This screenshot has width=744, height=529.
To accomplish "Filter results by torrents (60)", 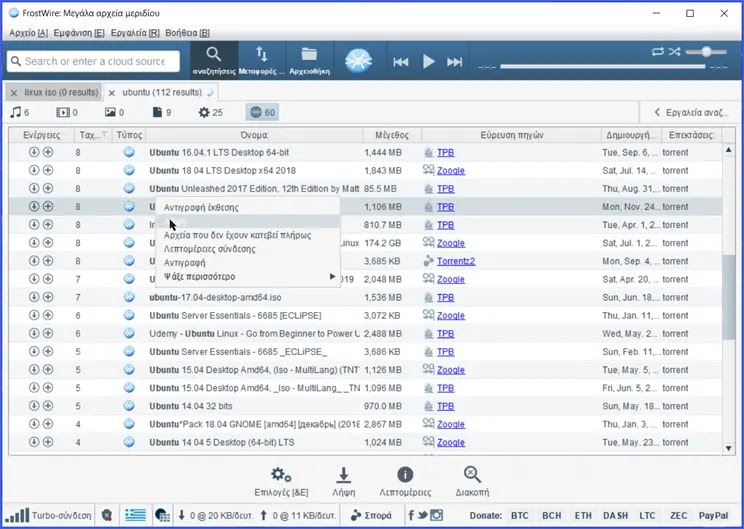I will click(262, 112).
